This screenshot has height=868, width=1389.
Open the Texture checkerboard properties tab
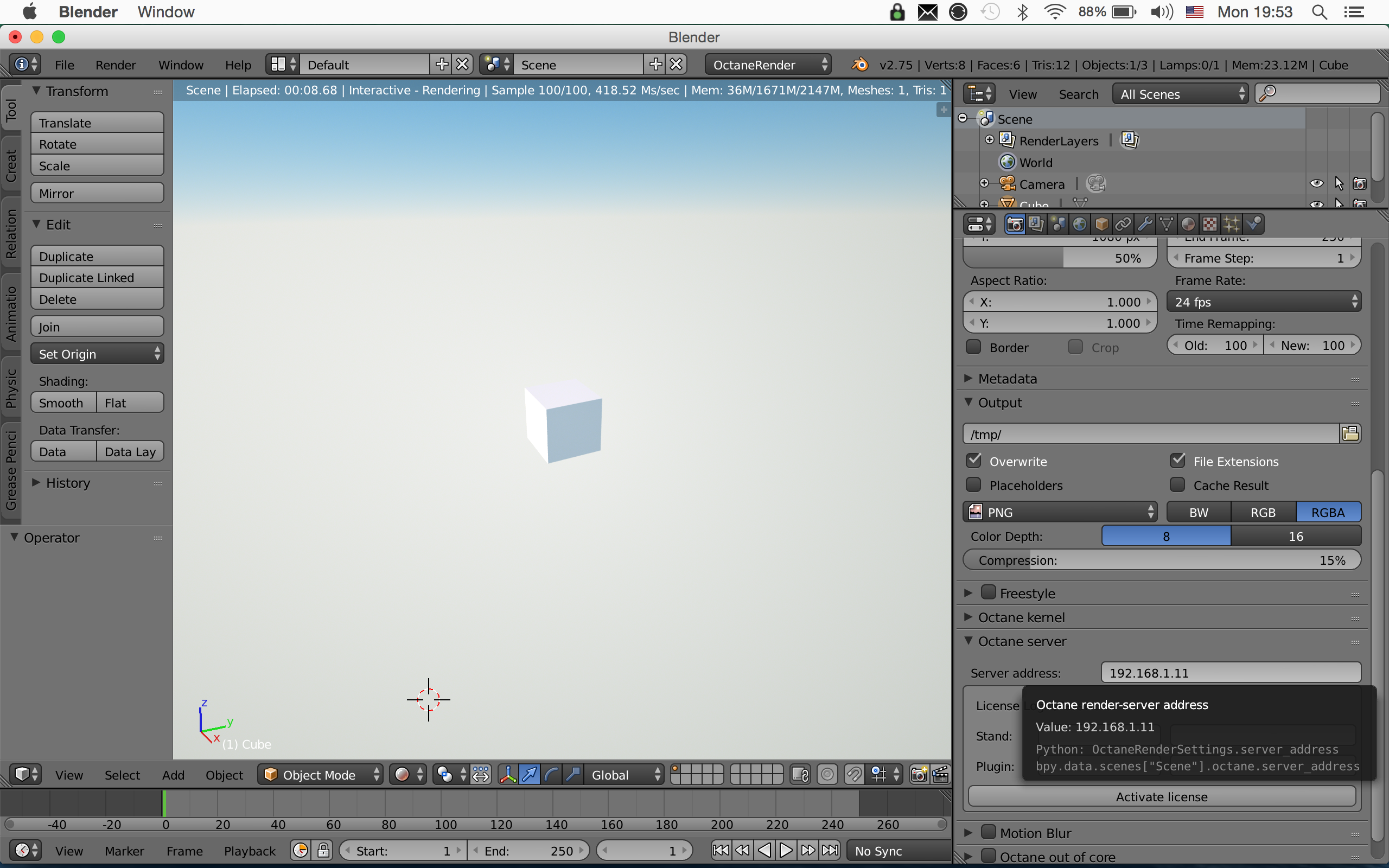[x=1209, y=224]
